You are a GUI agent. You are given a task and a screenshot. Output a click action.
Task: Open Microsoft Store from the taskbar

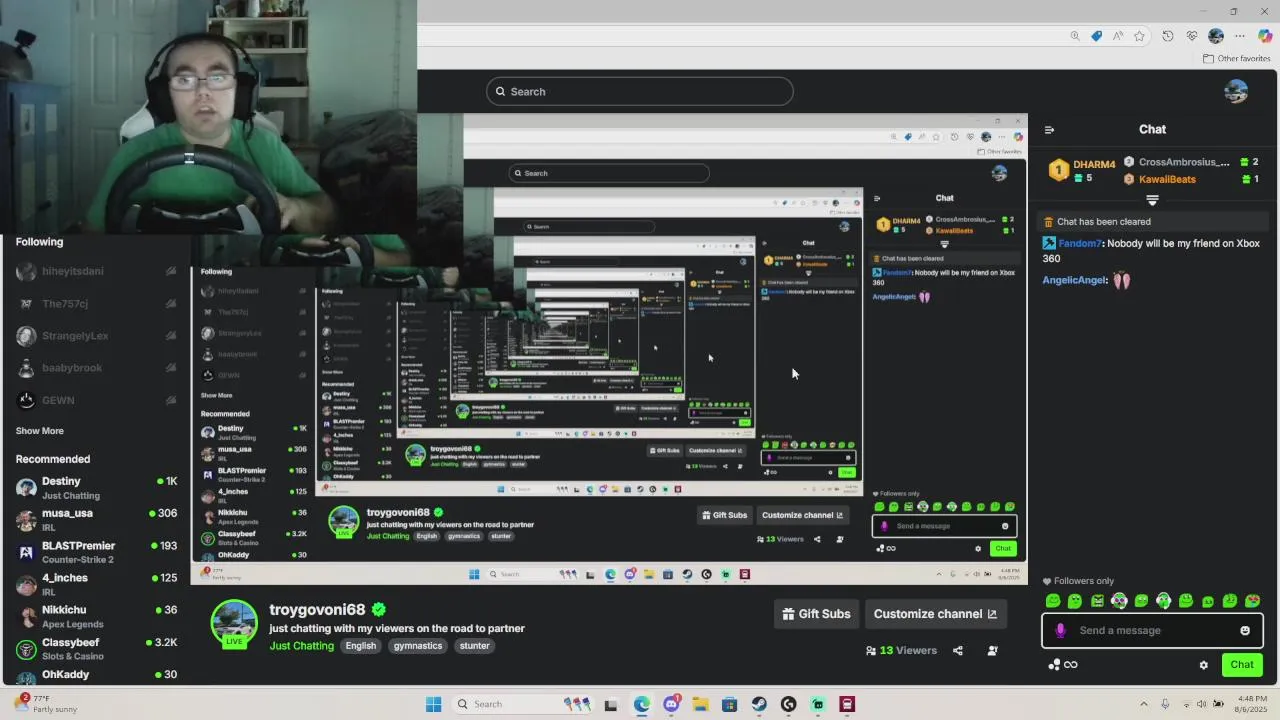click(x=729, y=704)
